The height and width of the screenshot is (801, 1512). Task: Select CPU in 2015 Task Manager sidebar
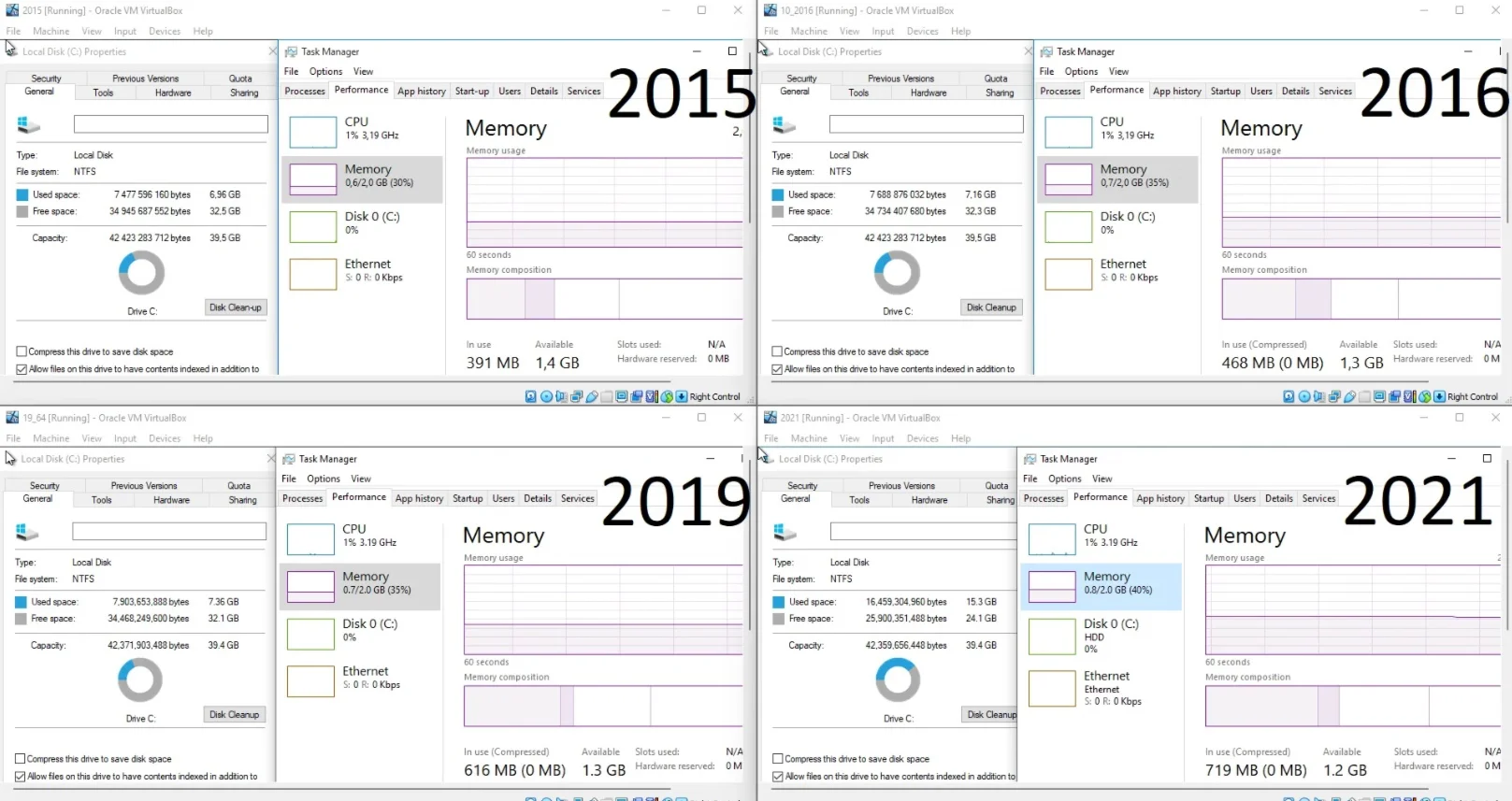pyautogui.click(x=363, y=132)
